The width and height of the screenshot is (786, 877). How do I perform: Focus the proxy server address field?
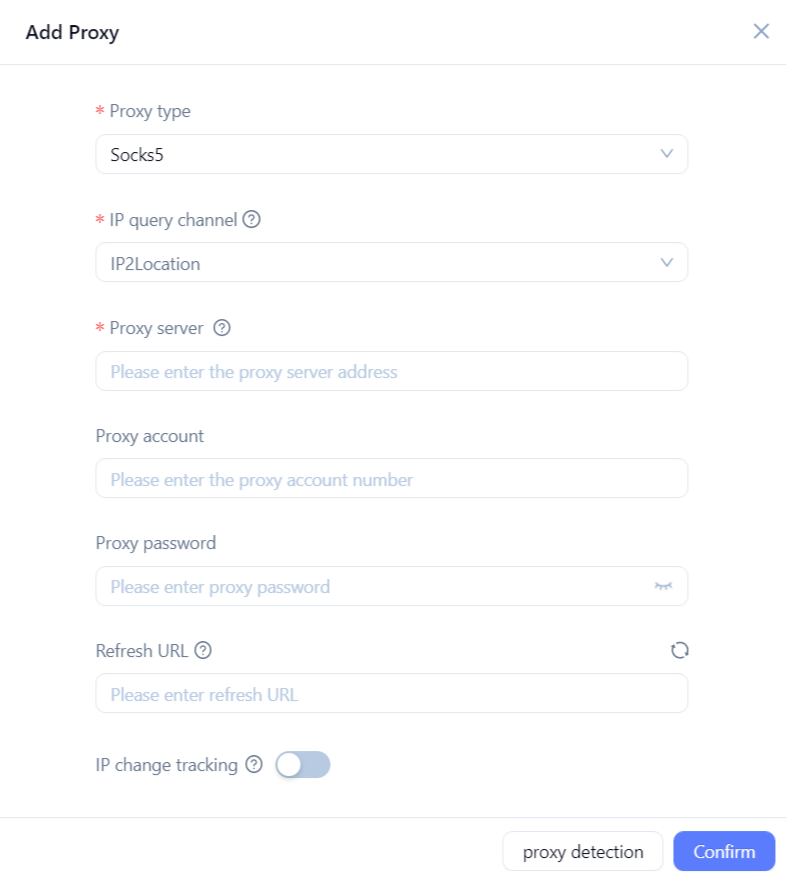pos(390,371)
